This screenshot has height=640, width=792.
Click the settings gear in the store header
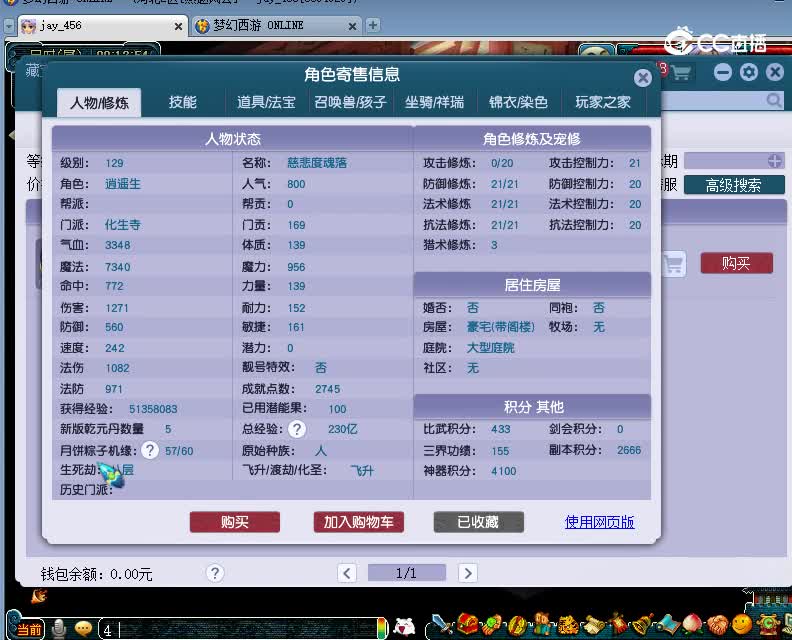pyautogui.click(x=749, y=73)
